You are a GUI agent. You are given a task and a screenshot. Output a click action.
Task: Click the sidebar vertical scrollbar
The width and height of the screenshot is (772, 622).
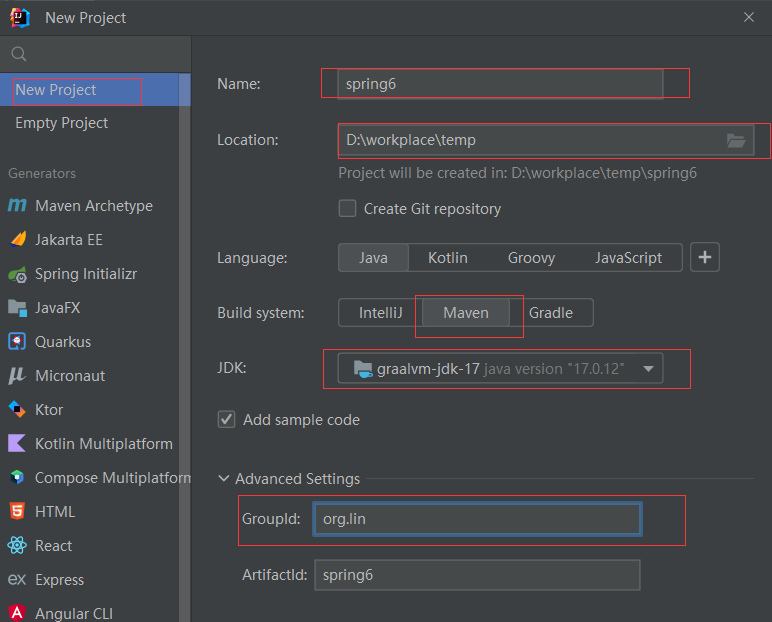[x=185, y=345]
